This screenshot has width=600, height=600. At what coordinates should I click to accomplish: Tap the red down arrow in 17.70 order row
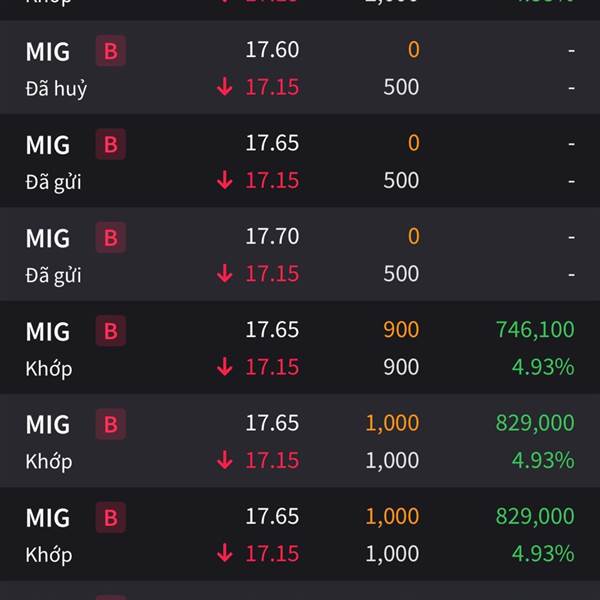point(225,273)
